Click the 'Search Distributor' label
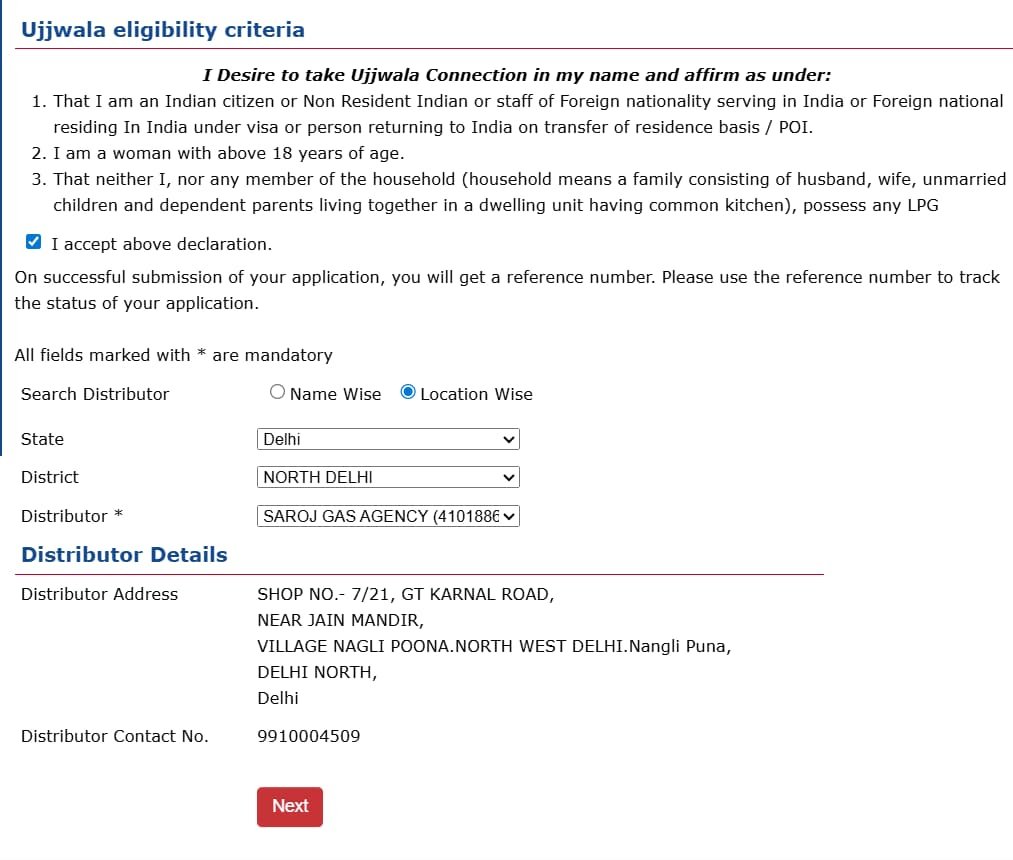The height and width of the screenshot is (860, 1013). pos(95,394)
